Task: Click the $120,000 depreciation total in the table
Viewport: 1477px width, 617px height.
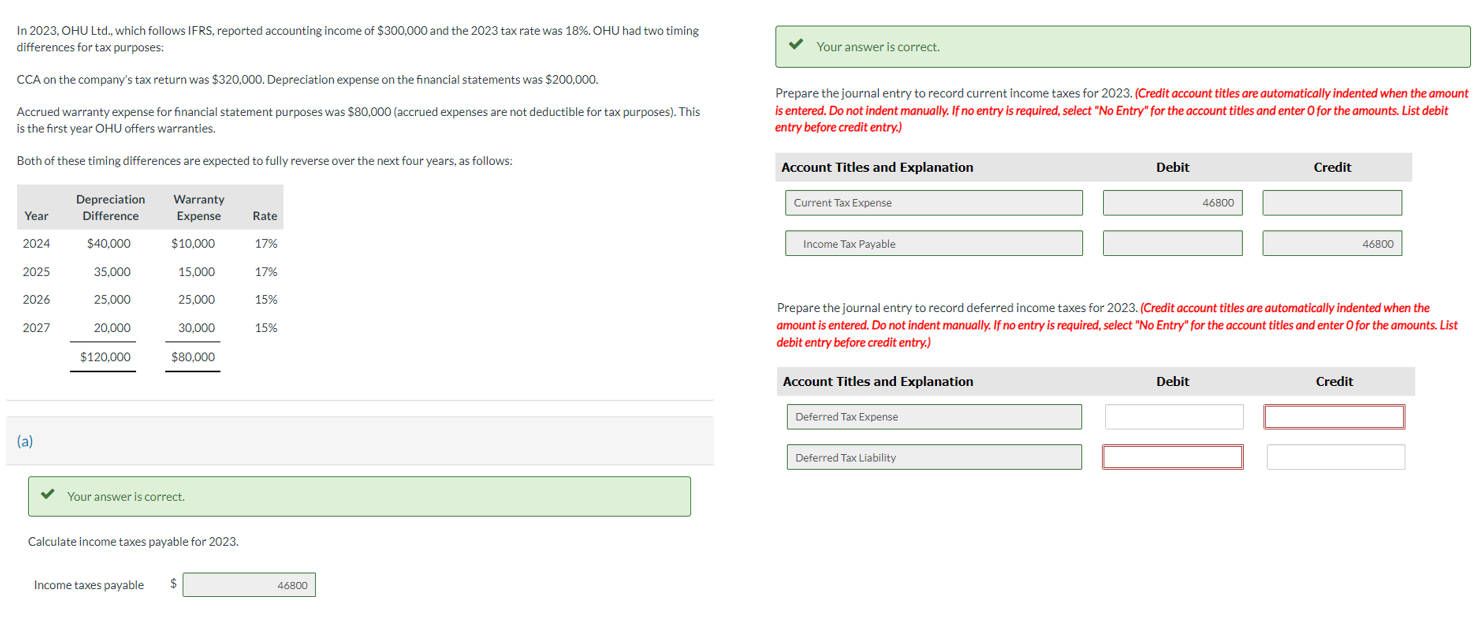Action: [103, 356]
